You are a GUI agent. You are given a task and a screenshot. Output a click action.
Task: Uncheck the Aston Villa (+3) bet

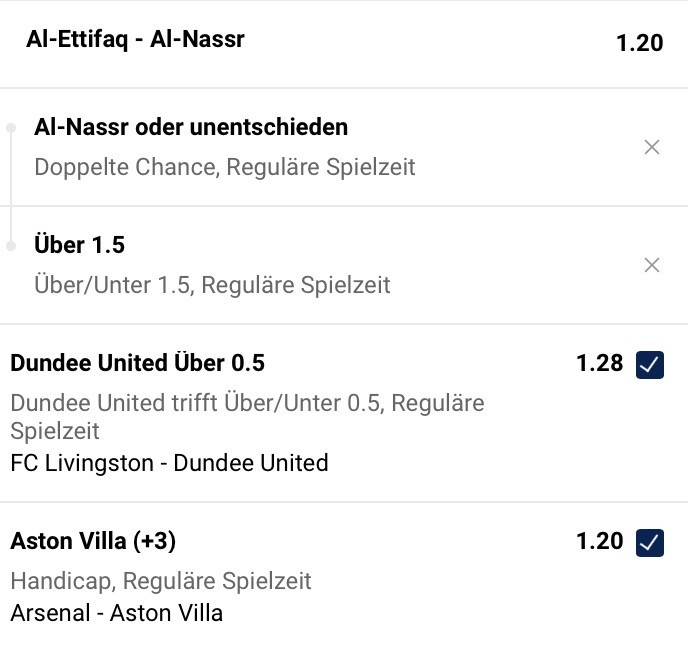650,542
